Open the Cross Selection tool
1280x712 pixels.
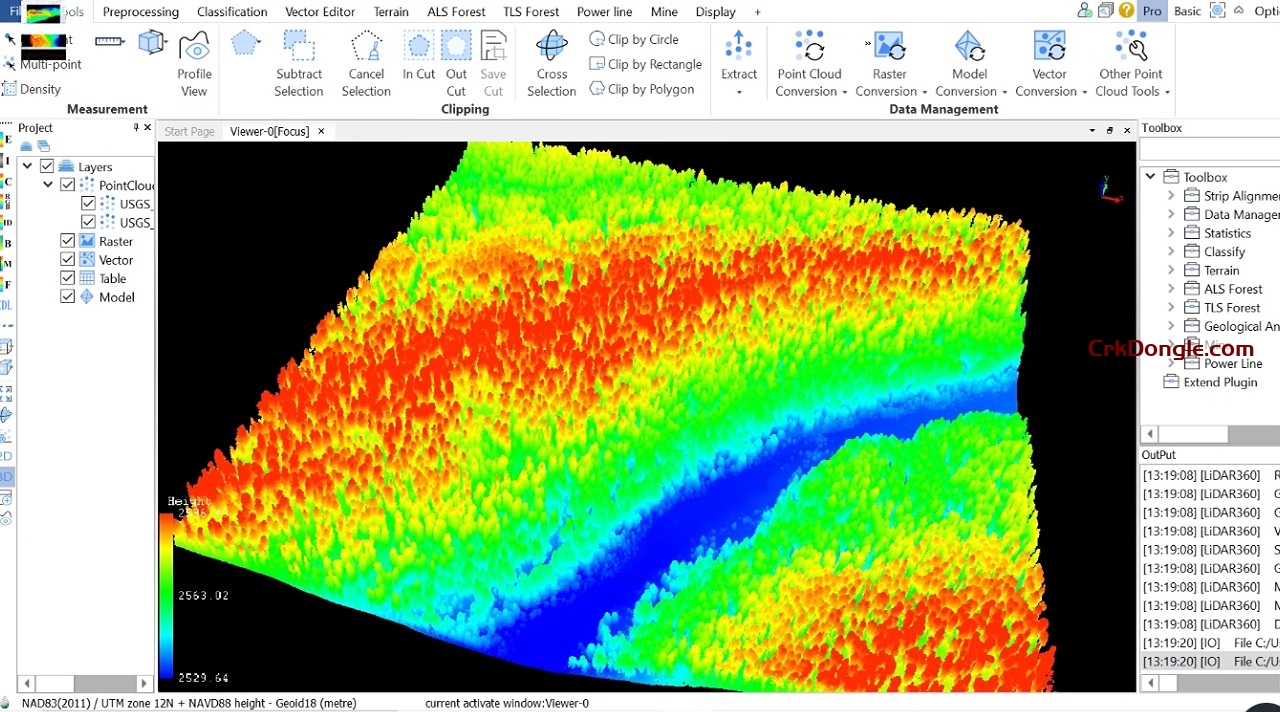point(550,62)
